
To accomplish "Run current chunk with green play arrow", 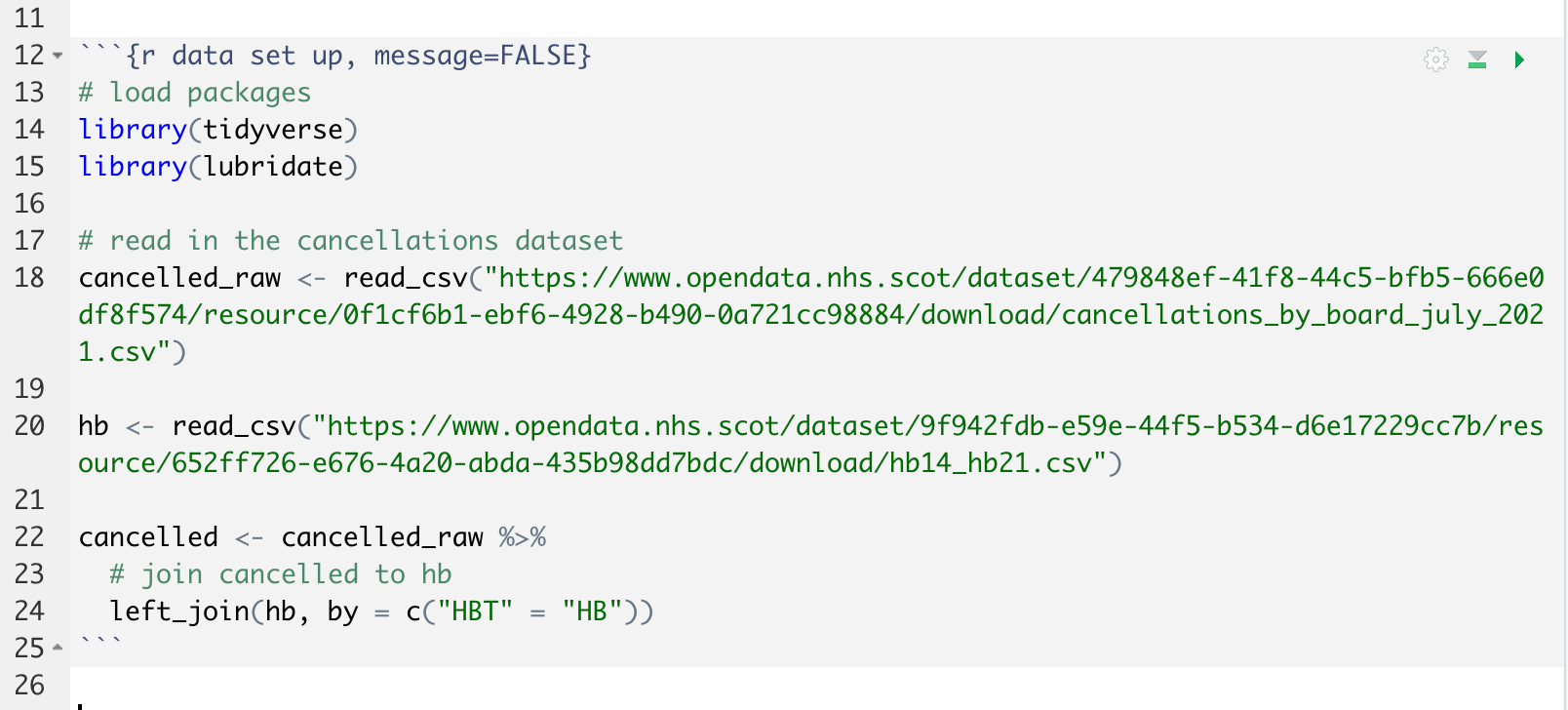I will [1518, 59].
